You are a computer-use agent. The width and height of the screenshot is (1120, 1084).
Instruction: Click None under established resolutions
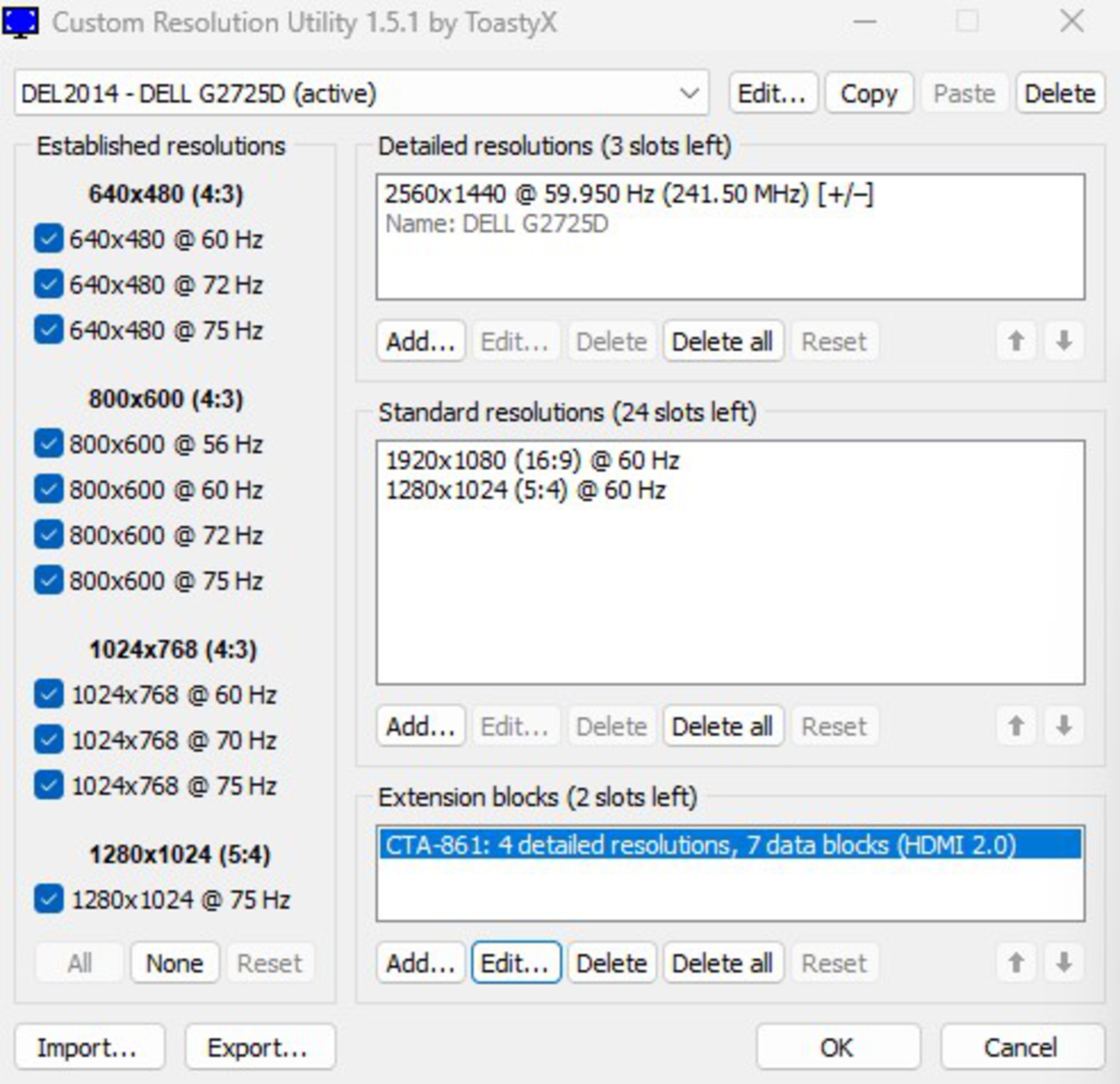(x=174, y=963)
